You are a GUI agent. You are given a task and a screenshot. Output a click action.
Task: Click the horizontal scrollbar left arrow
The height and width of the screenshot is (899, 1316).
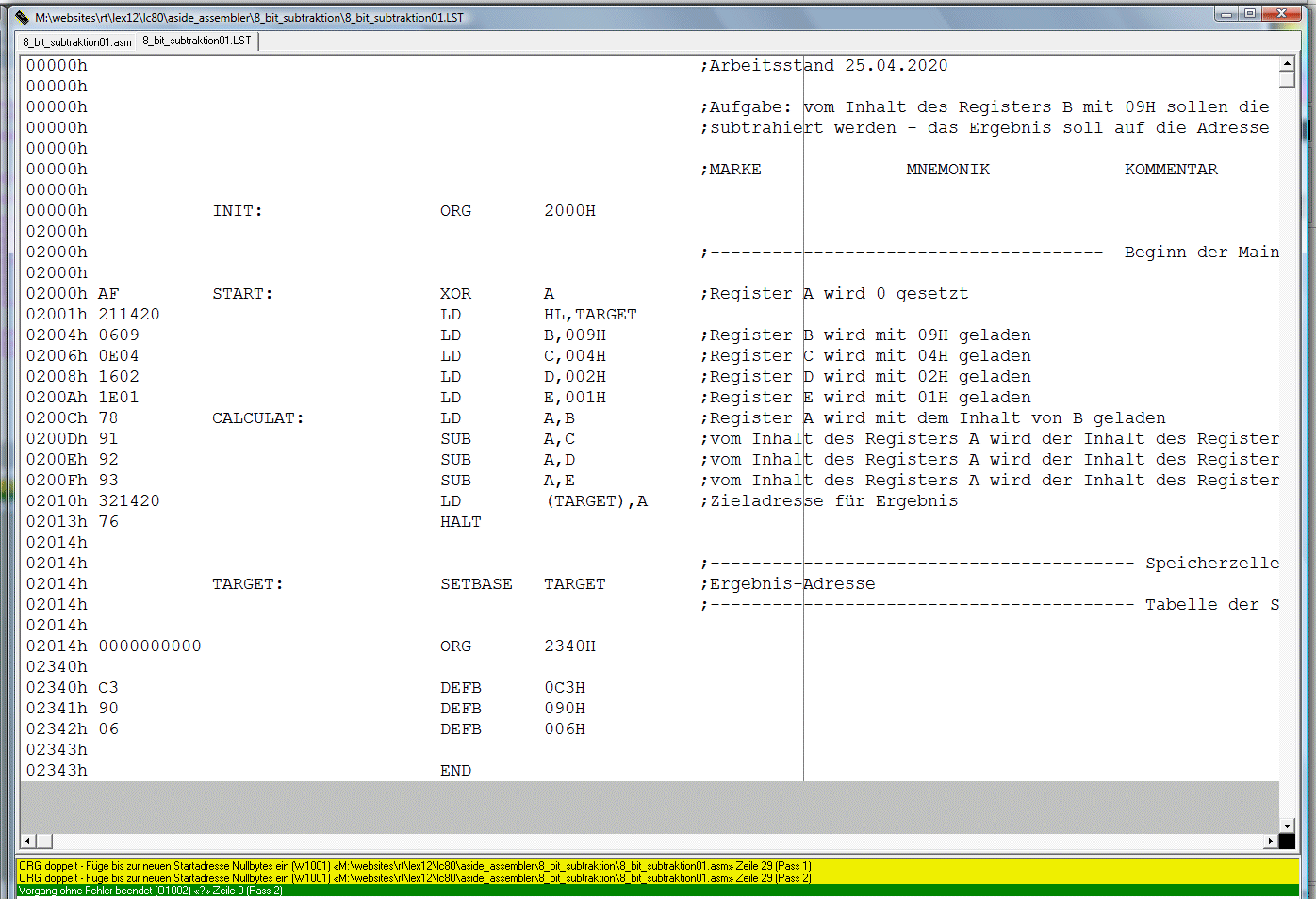[x=27, y=841]
